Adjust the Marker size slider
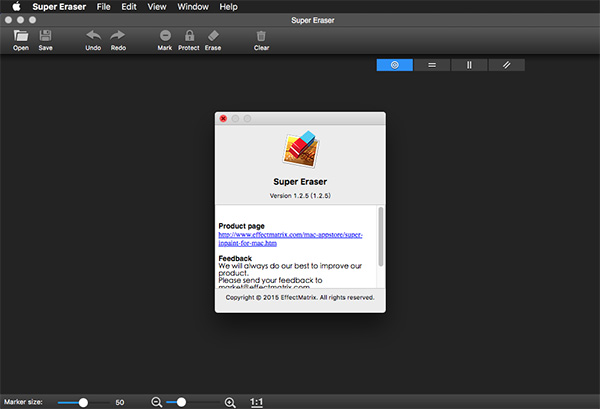 click(83, 402)
